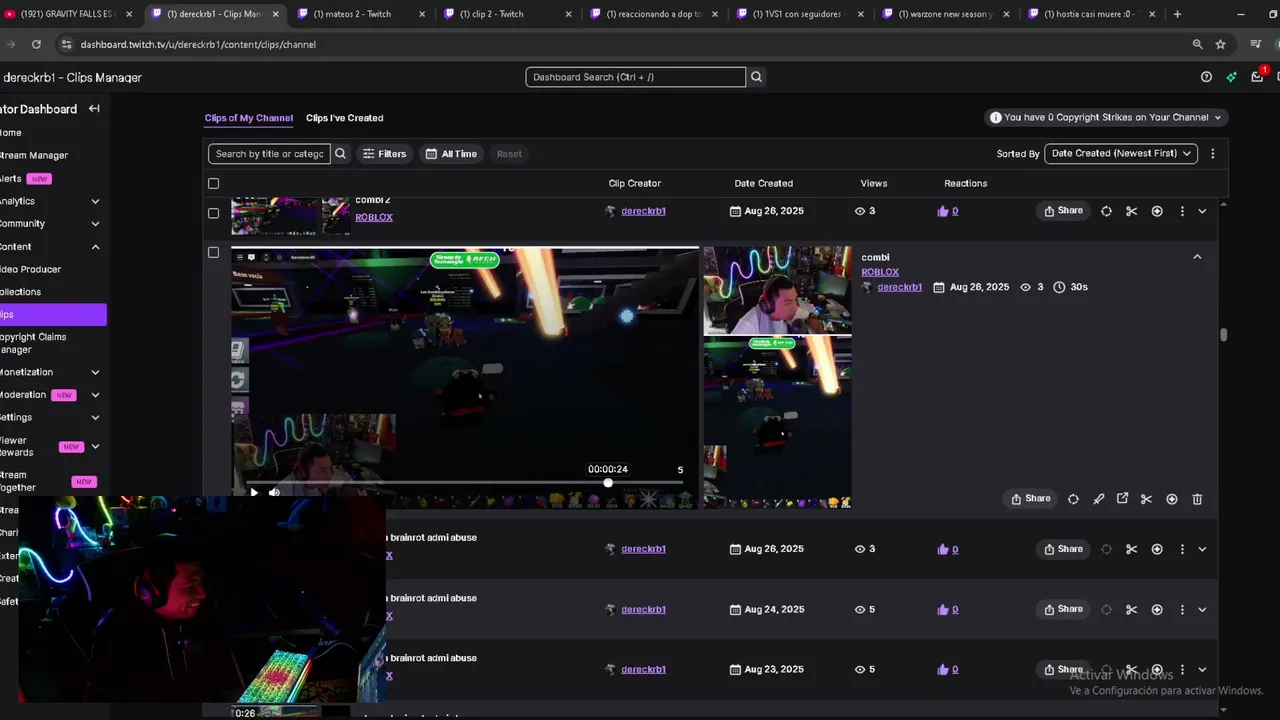Click the Filters button
1280x720 pixels.
pos(384,154)
